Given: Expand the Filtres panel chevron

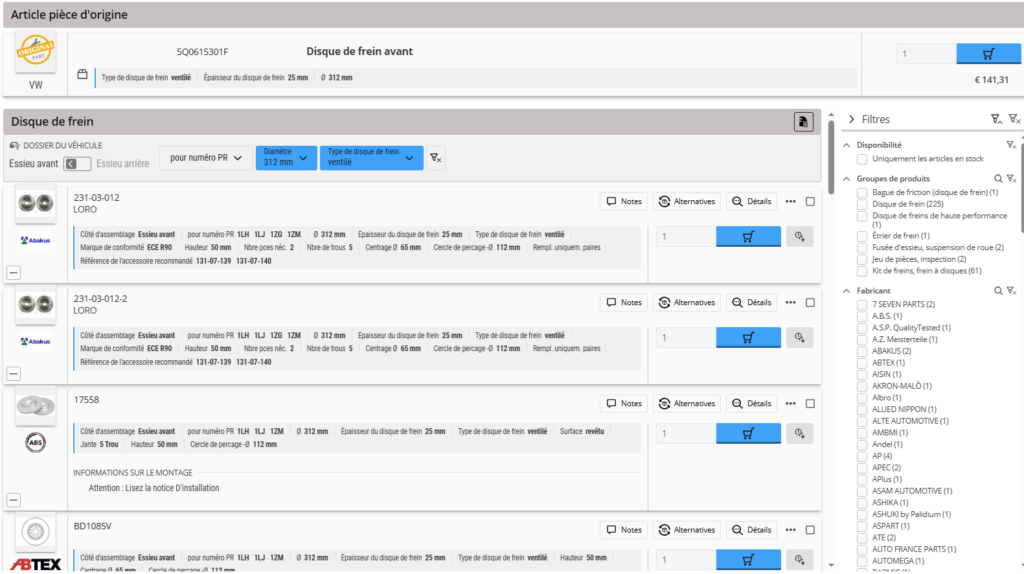Looking at the screenshot, I should pos(852,119).
